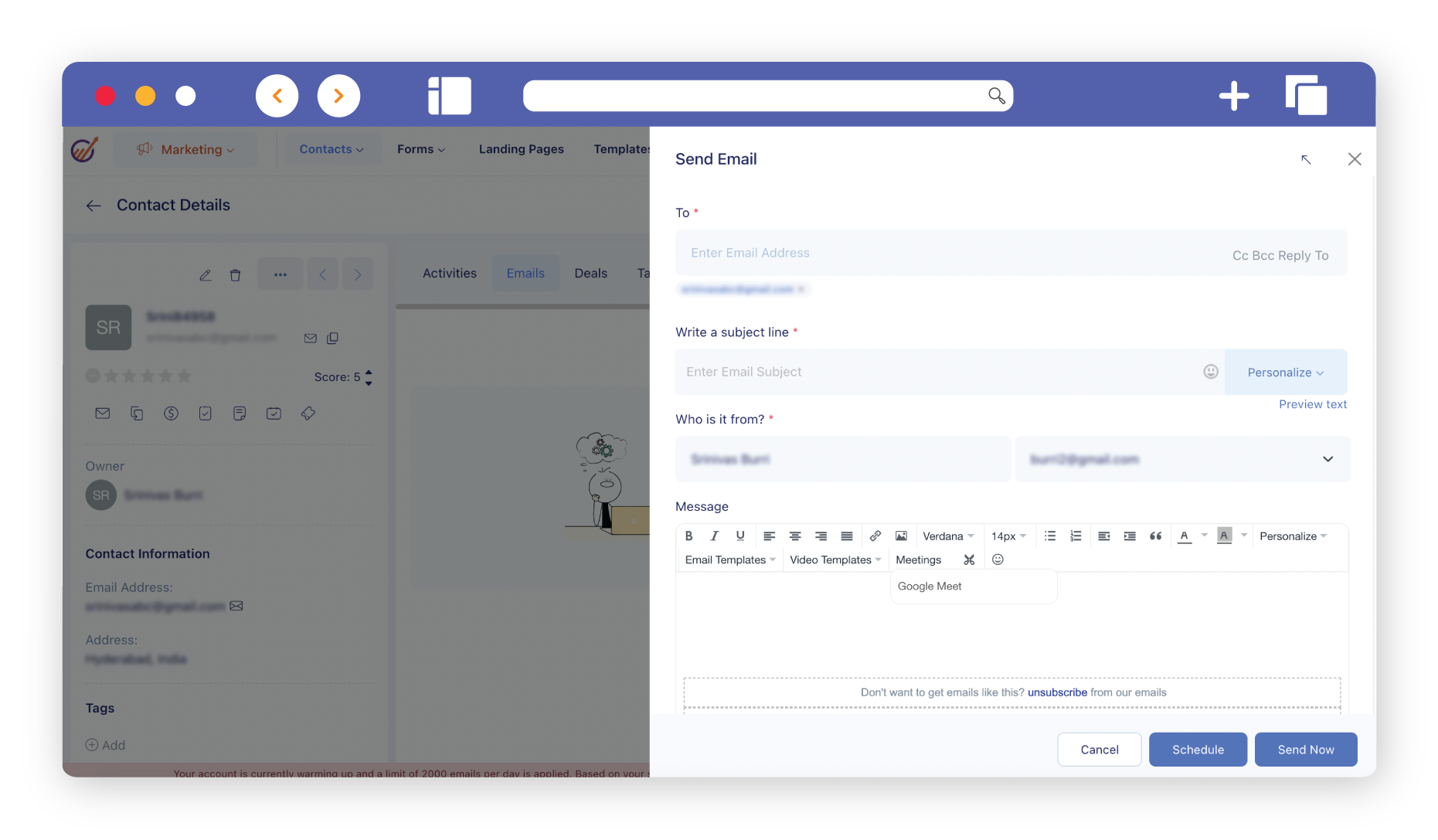The width and height of the screenshot is (1438, 840).
Task: Expand the Forms navigation dropdown
Action: 421,149
